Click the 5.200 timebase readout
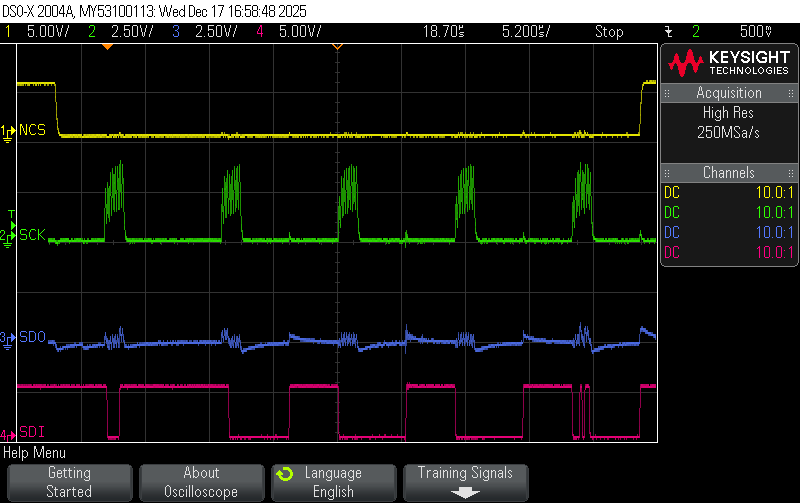 [x=526, y=32]
